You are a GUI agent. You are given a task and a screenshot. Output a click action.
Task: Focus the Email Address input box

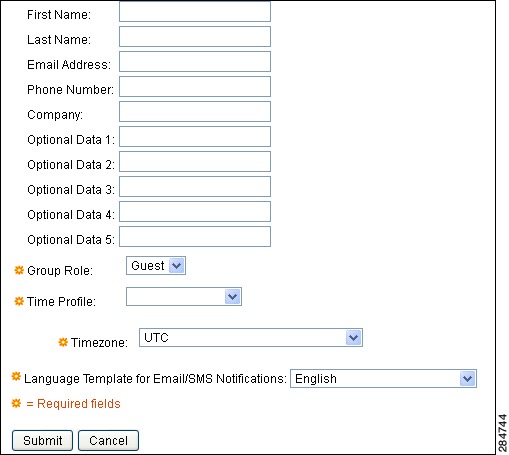click(x=195, y=62)
